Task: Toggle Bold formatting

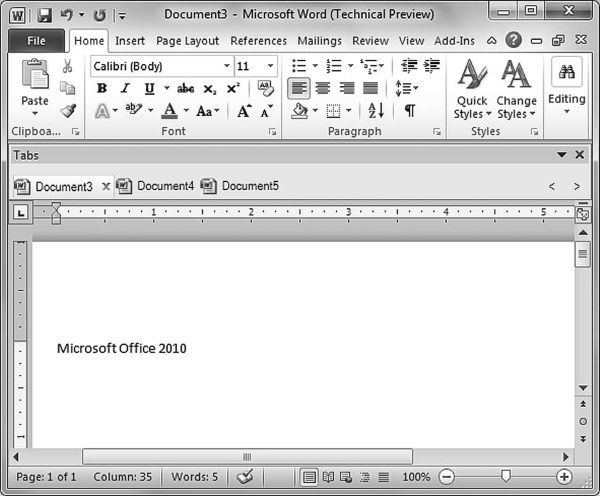Action: click(x=101, y=88)
